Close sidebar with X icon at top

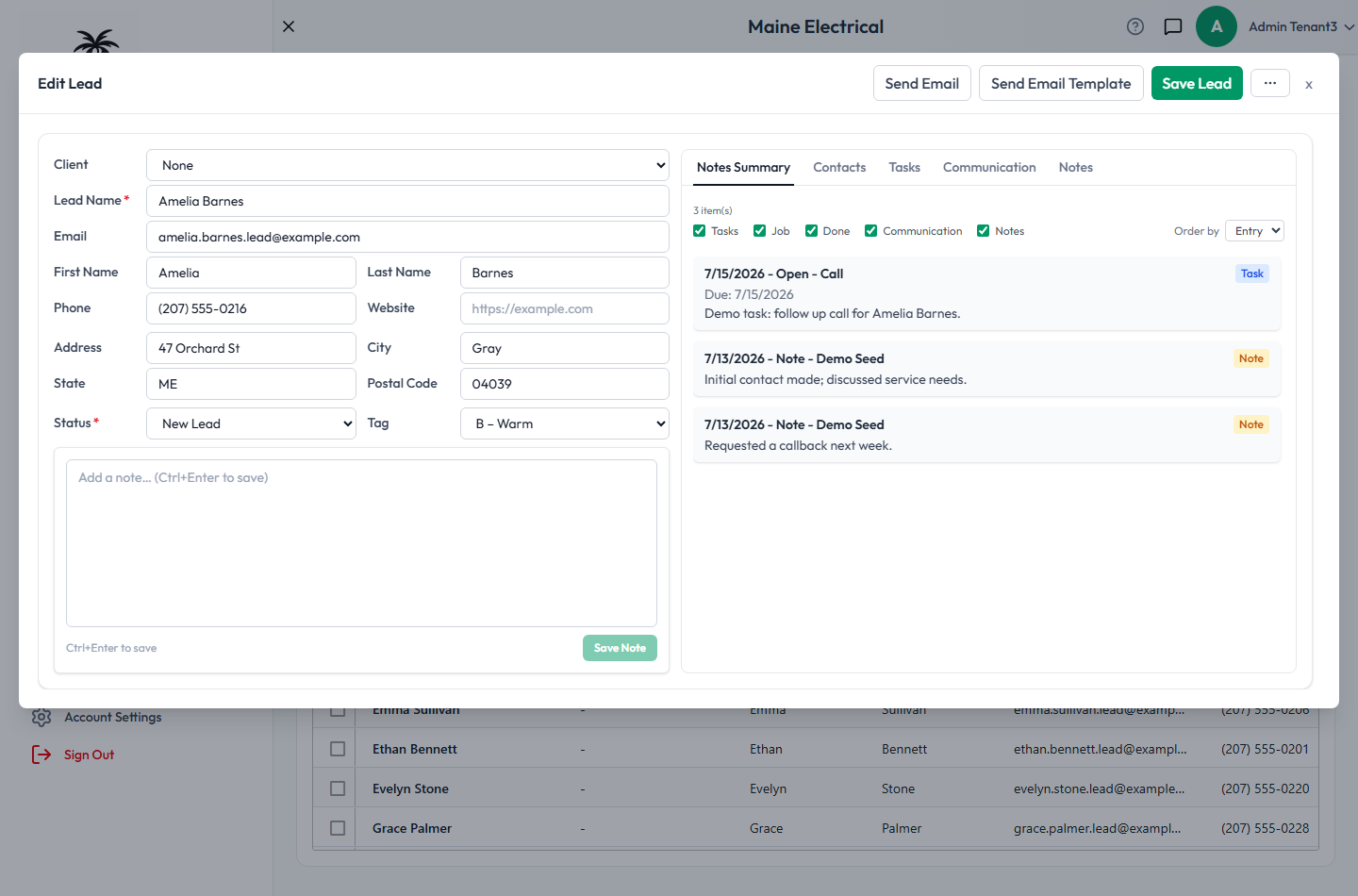[x=289, y=26]
